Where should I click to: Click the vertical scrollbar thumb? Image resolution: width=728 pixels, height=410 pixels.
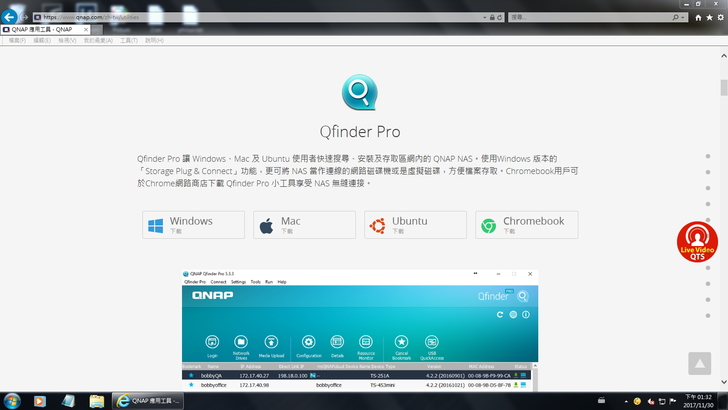(x=724, y=88)
